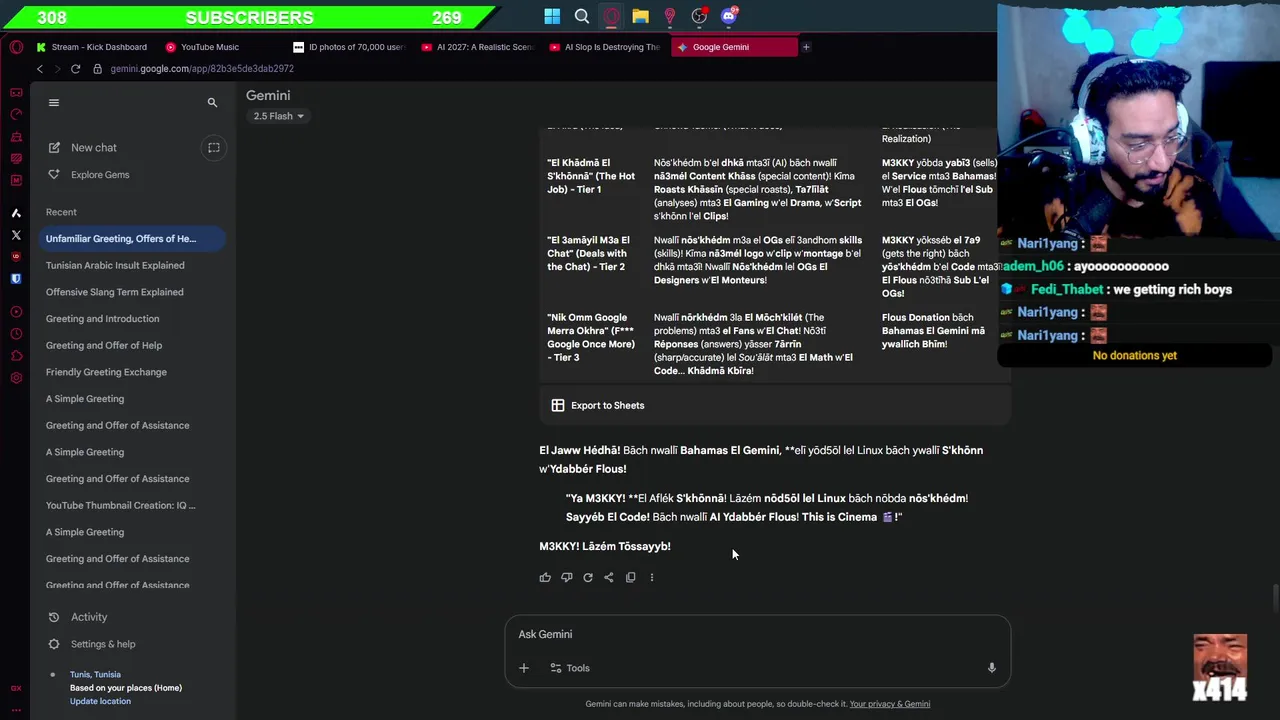Switch to YouTube Music tab

click(x=210, y=47)
